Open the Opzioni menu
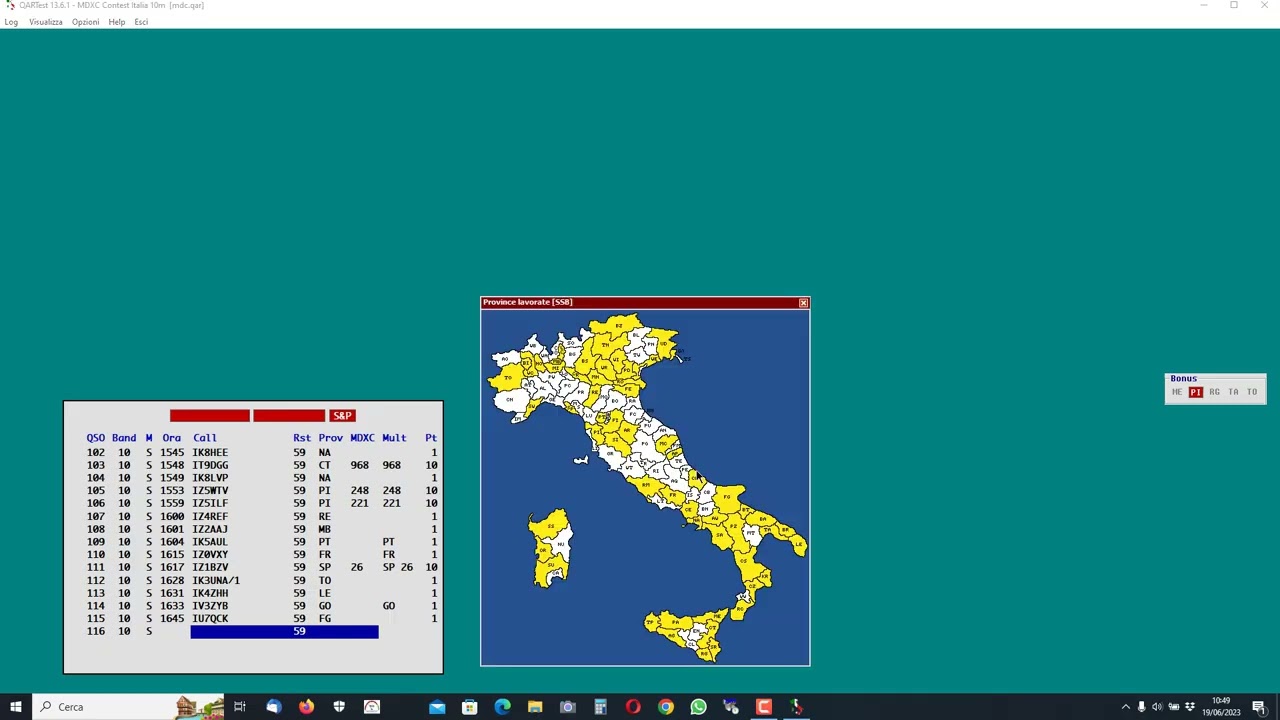 pyautogui.click(x=85, y=22)
